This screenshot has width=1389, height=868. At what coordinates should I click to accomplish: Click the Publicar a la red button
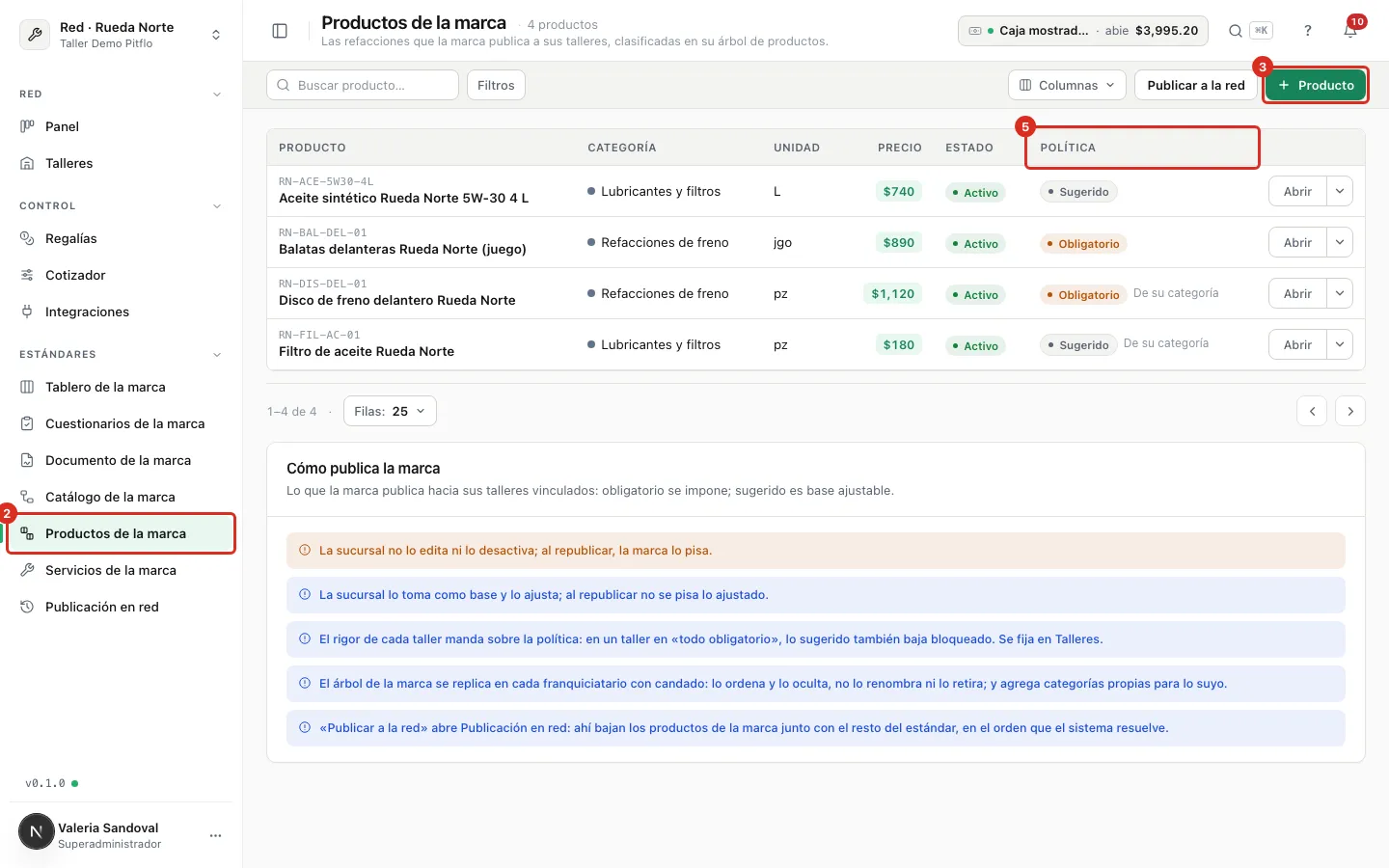(1196, 85)
